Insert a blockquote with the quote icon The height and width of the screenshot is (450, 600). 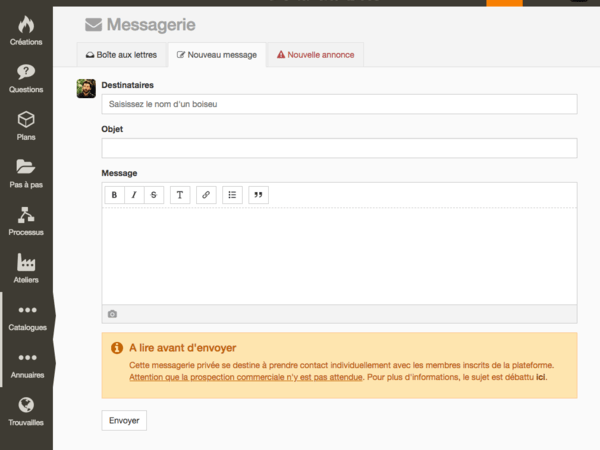258,195
